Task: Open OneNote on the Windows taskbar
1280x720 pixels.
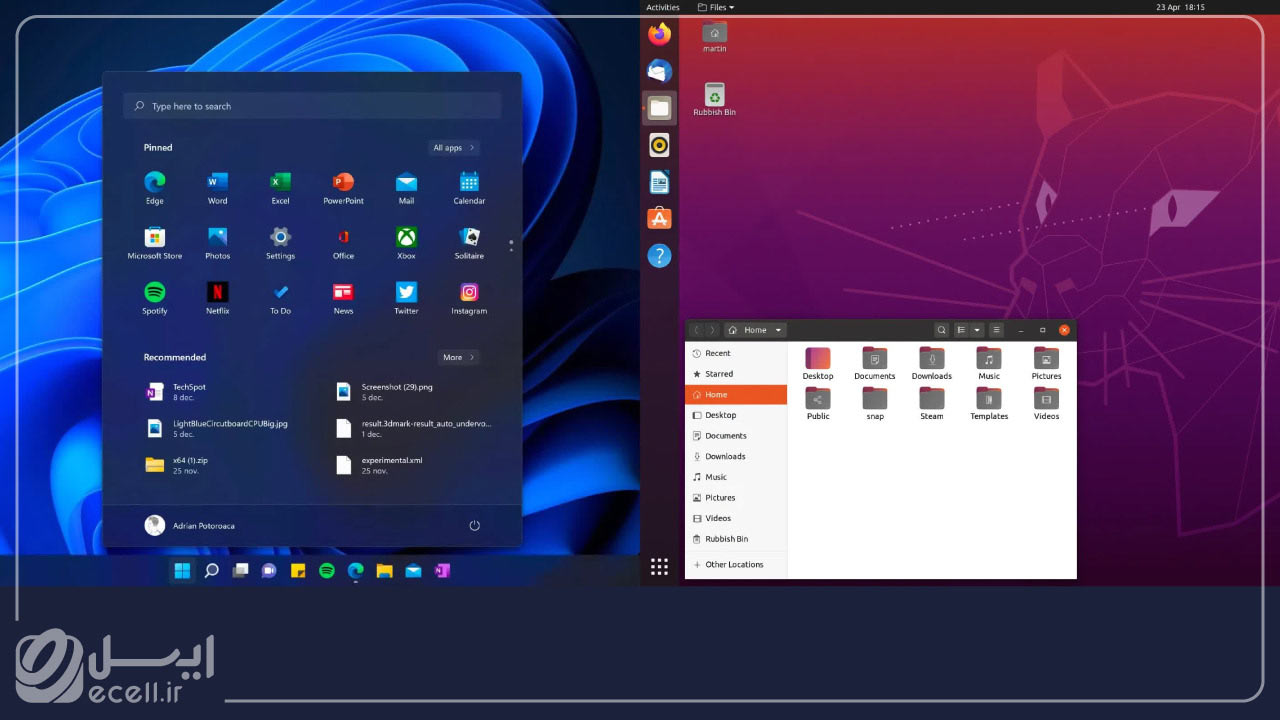Action: point(442,571)
